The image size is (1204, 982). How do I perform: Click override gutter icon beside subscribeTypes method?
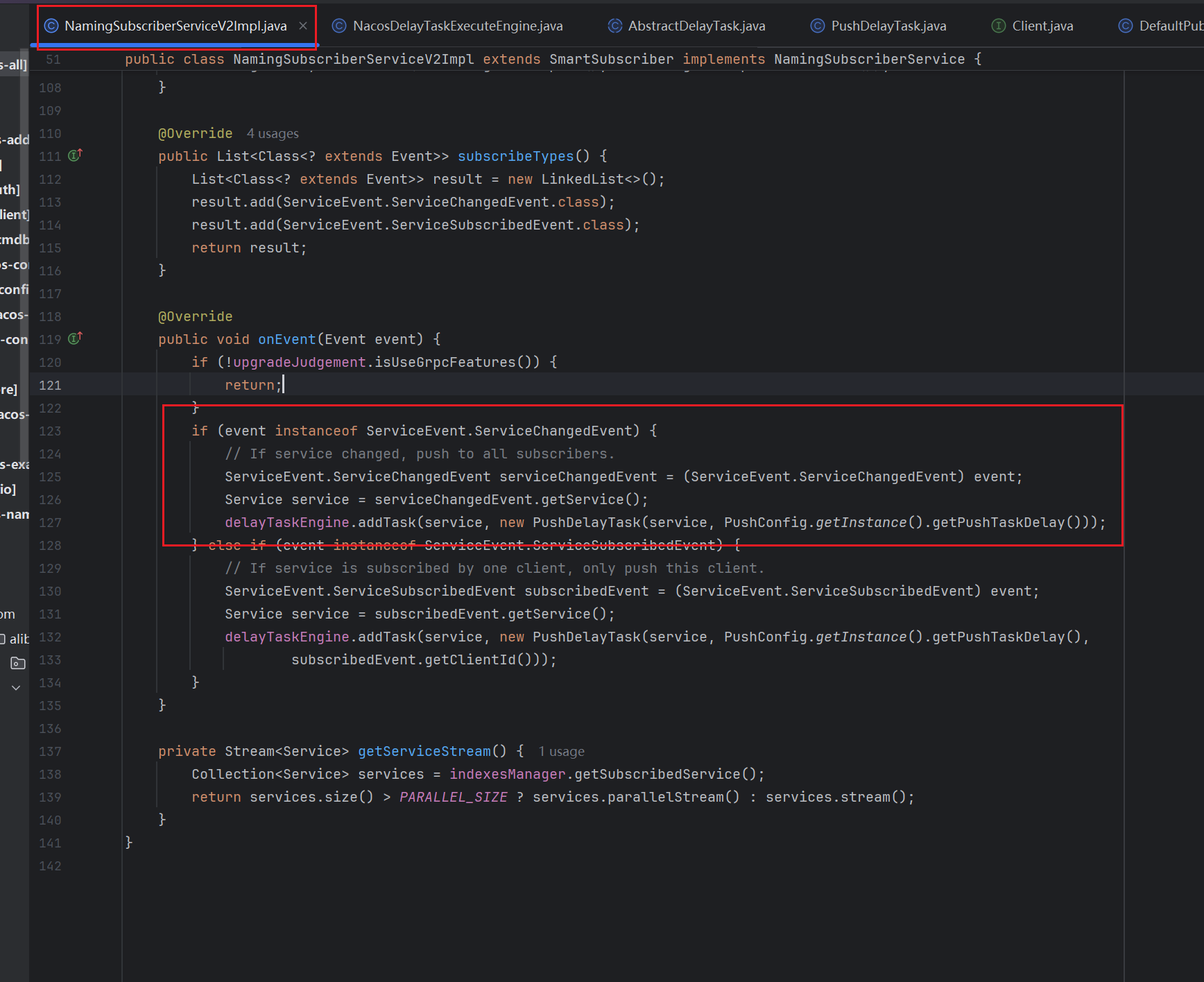[75, 155]
